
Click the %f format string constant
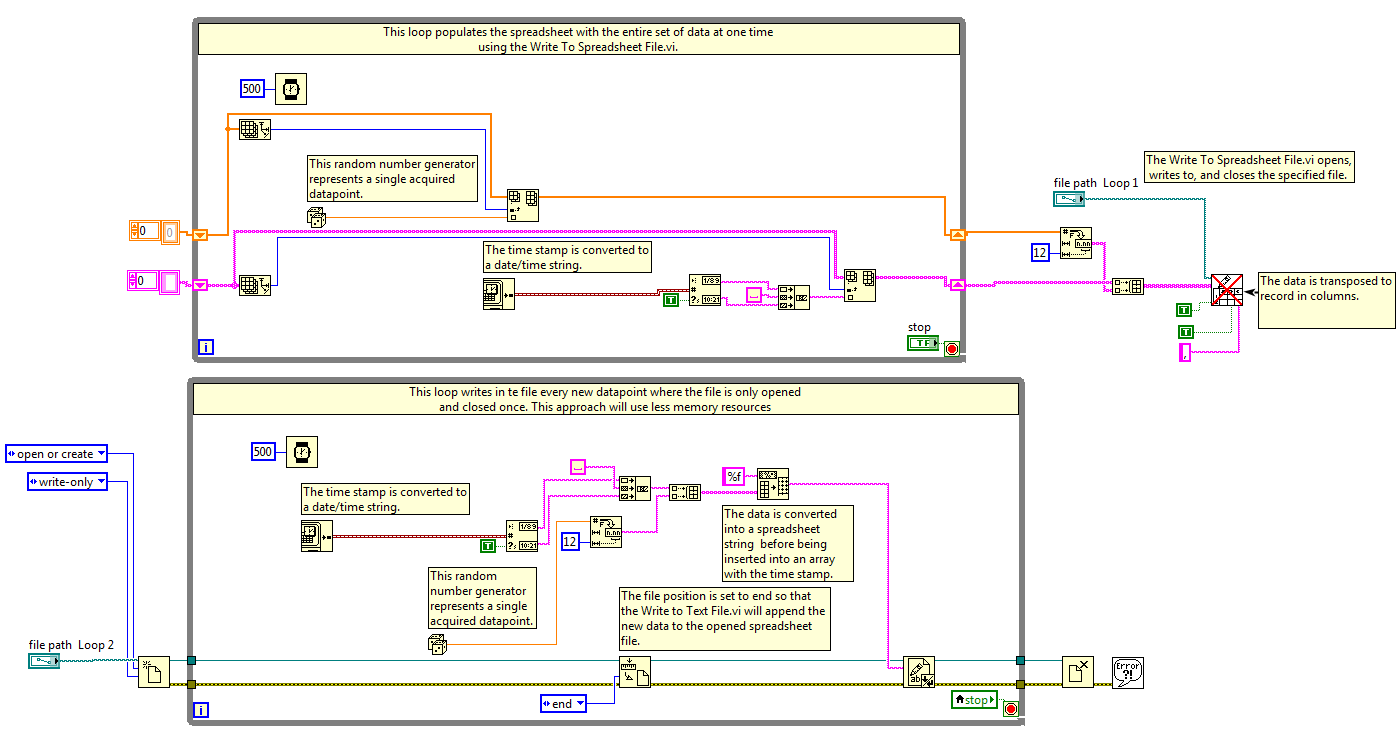[x=734, y=477]
